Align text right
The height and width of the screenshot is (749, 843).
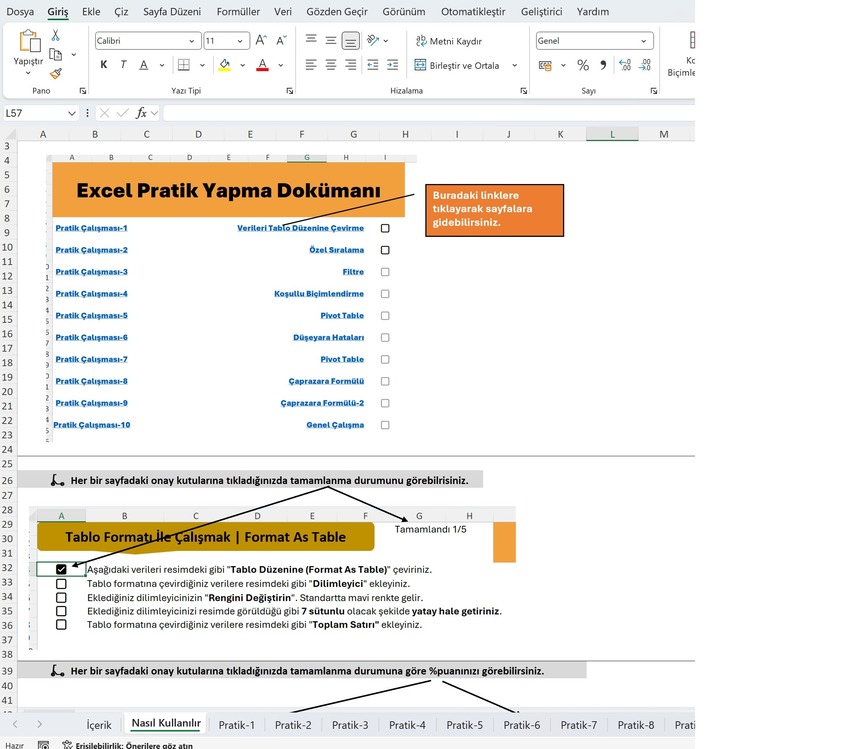point(351,65)
